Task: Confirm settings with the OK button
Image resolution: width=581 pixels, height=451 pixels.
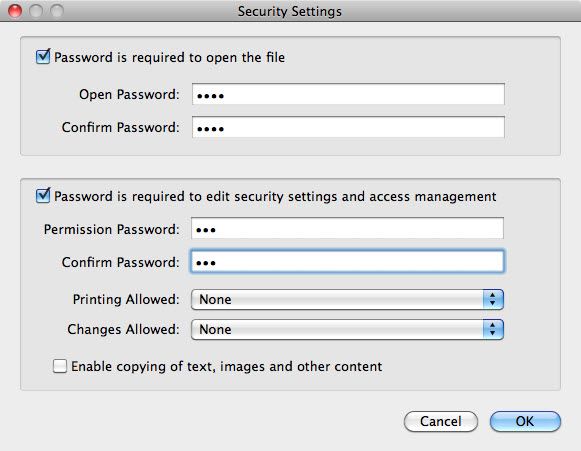Action: [x=525, y=421]
